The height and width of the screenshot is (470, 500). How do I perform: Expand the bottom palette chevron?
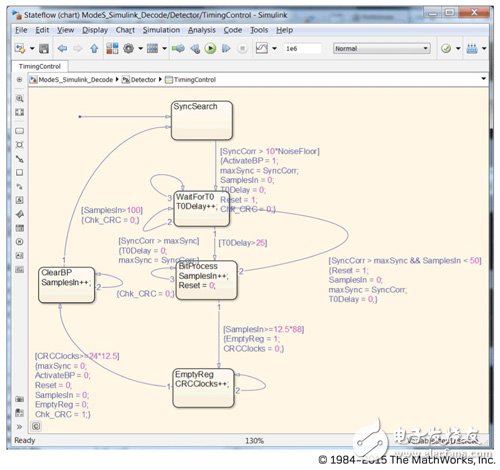(19, 427)
